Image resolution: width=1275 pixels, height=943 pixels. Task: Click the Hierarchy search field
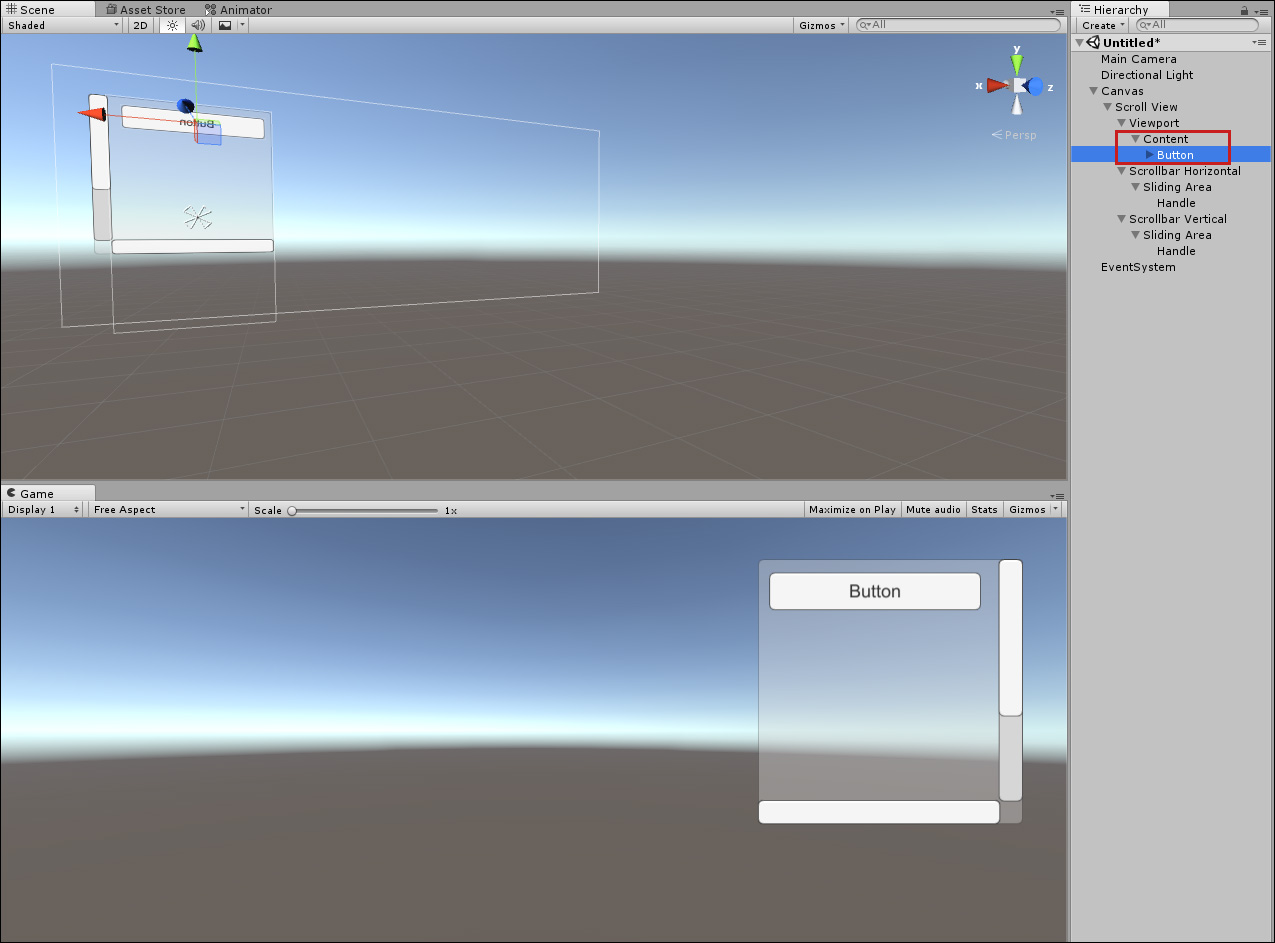pyautogui.click(x=1198, y=25)
